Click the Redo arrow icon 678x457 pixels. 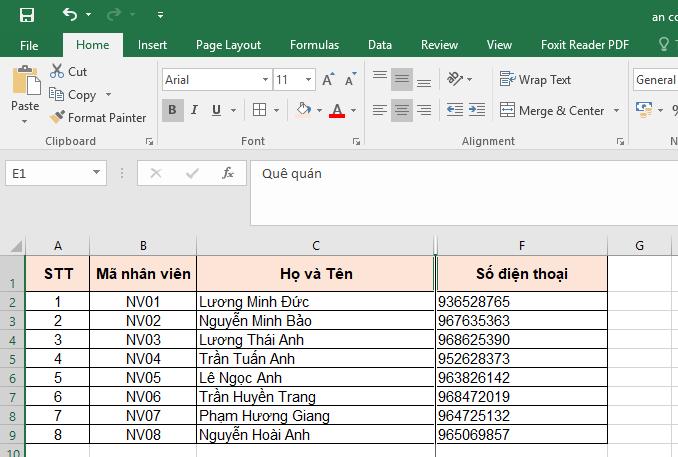pyautogui.click(x=114, y=15)
